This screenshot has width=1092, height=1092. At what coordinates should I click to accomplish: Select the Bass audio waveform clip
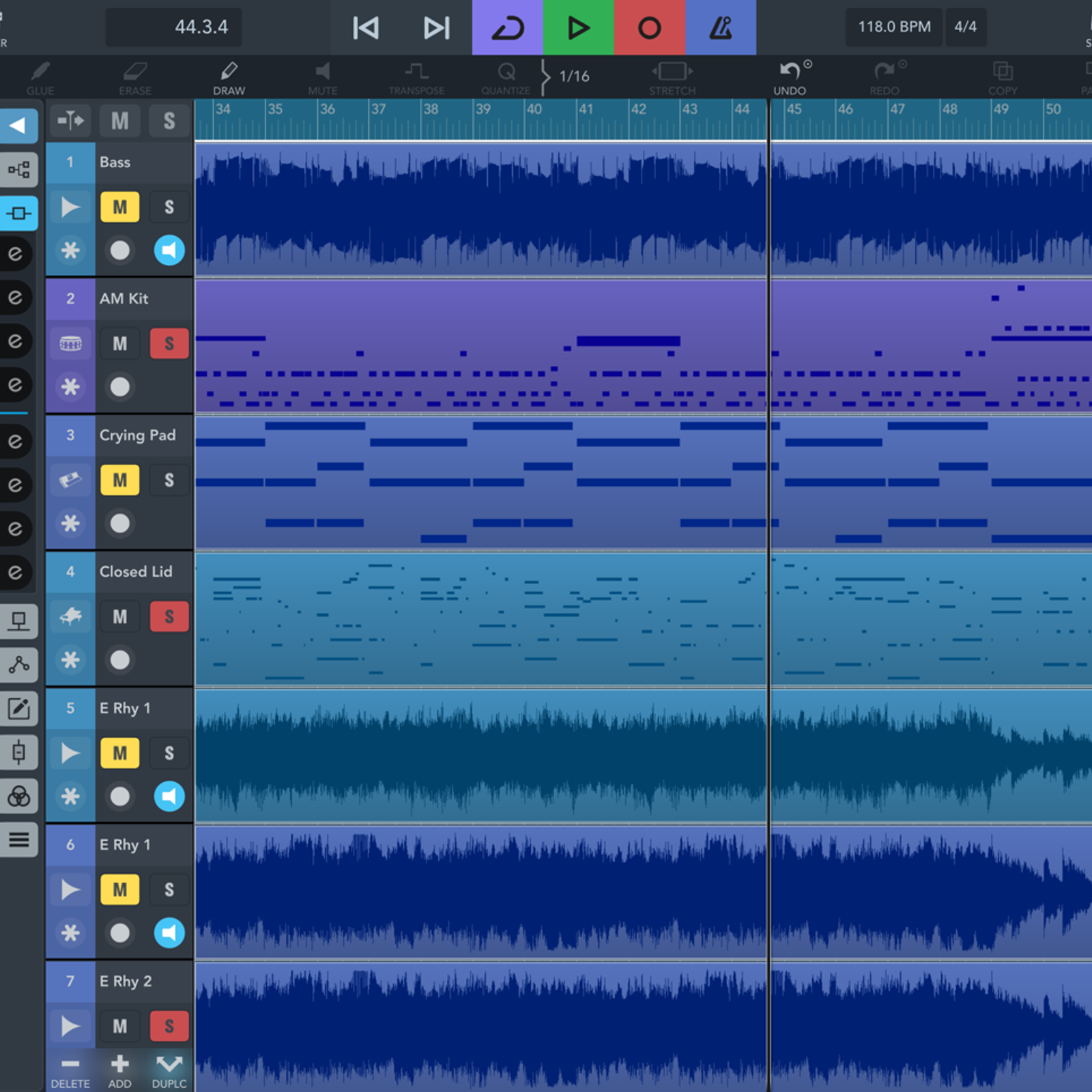pos(643,209)
